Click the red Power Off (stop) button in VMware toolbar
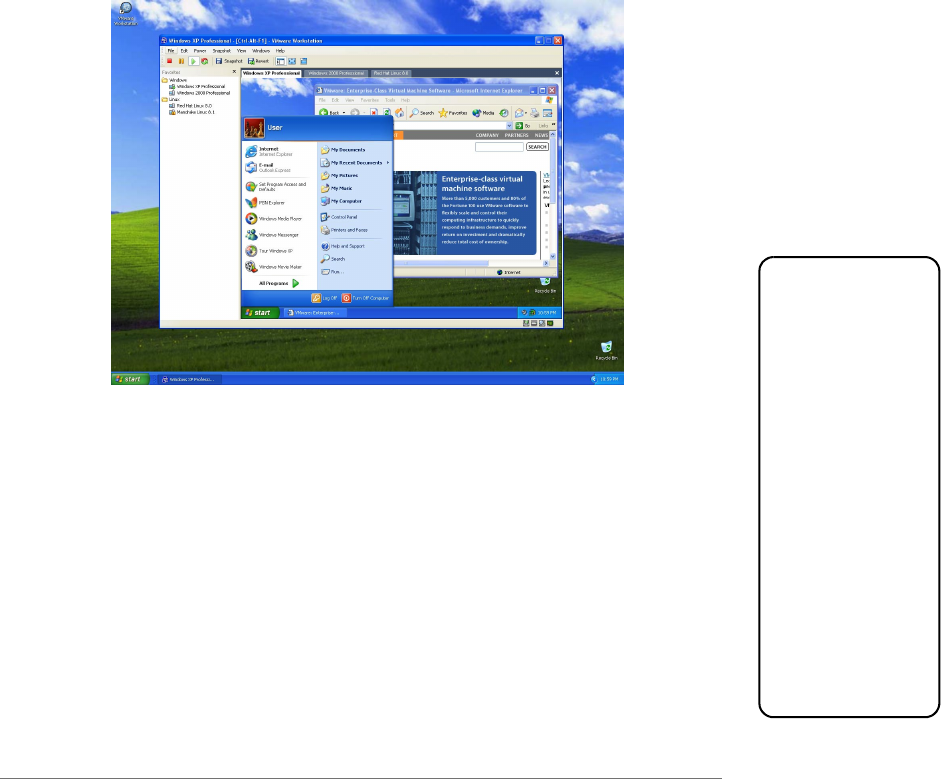The image size is (941, 779). [x=170, y=61]
